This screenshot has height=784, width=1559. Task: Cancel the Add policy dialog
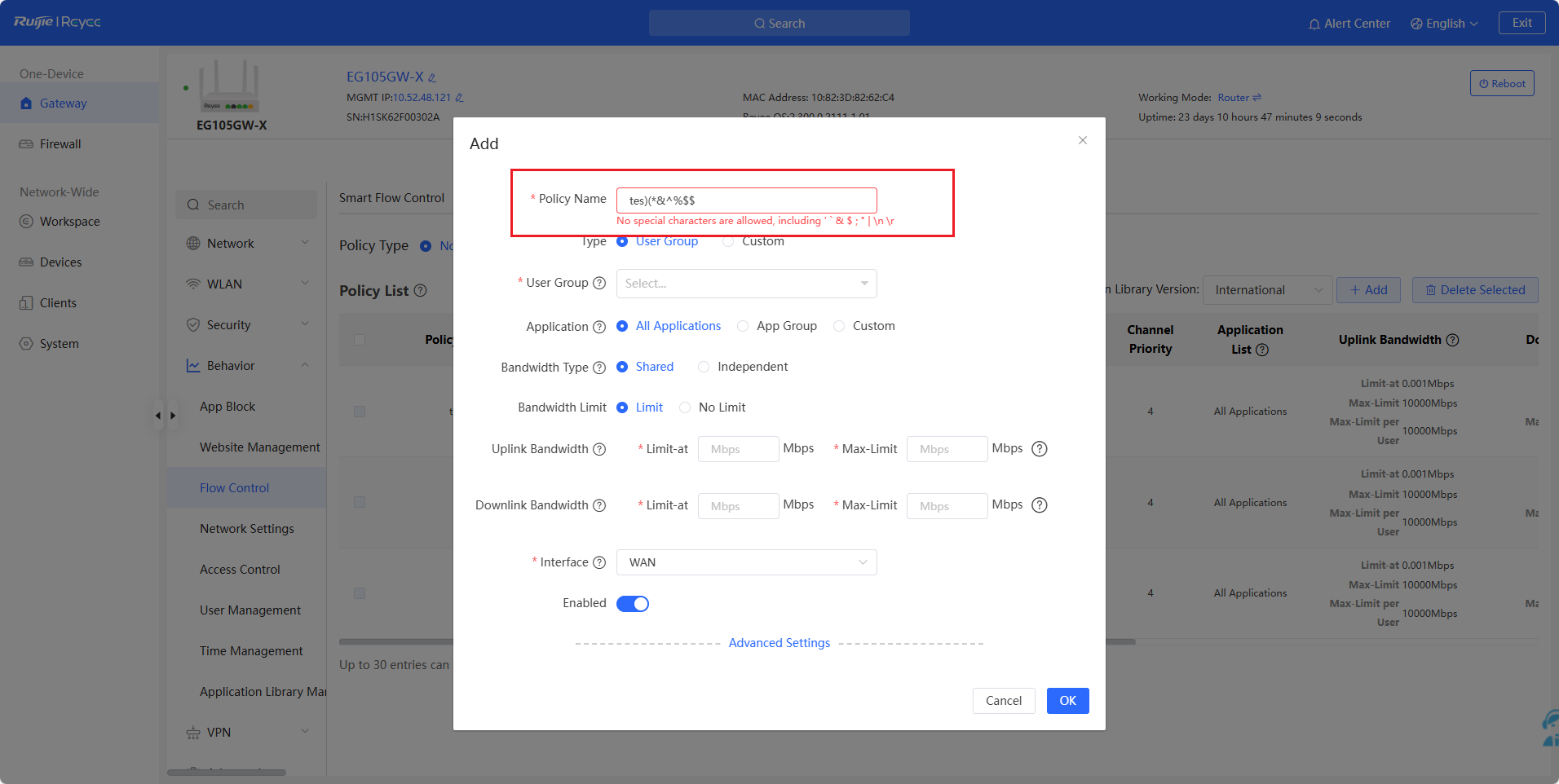1004,701
